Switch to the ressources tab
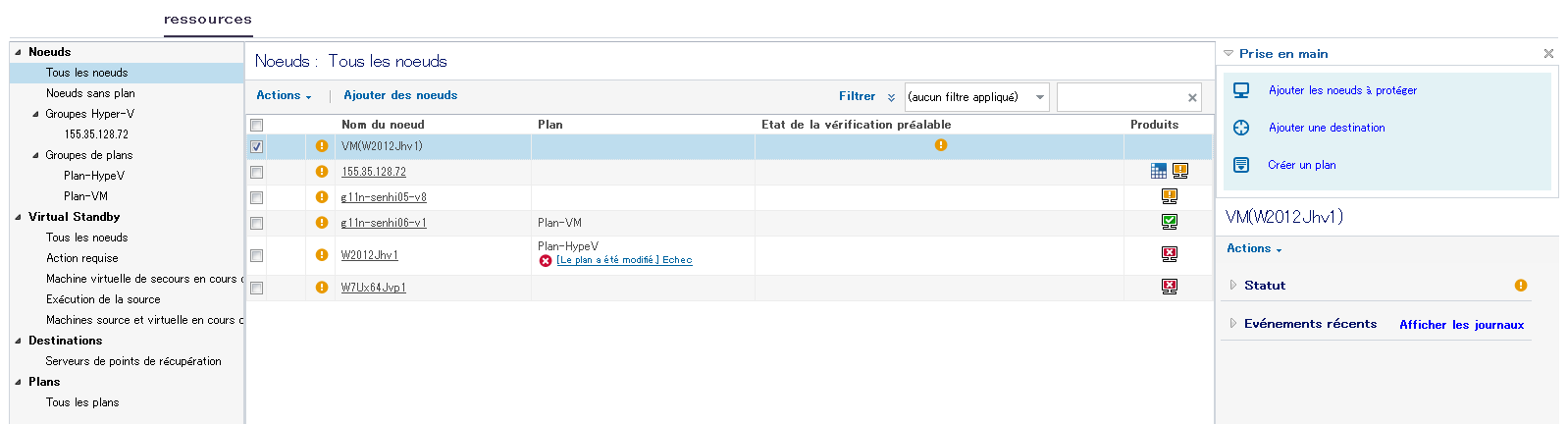Viewport: 1568px width, 424px height. pyautogui.click(x=208, y=20)
